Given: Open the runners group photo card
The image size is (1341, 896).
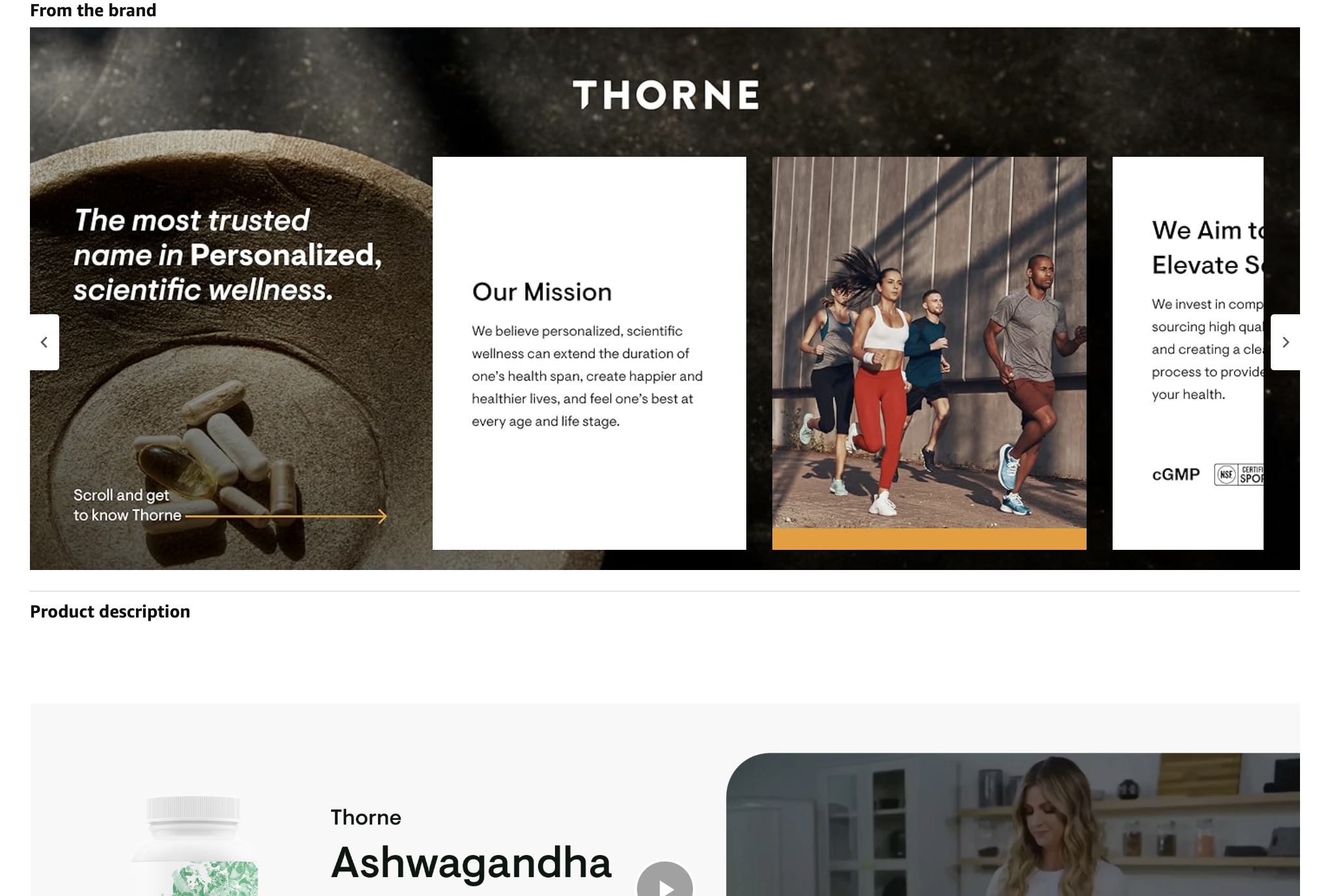Looking at the screenshot, I should (x=929, y=342).
